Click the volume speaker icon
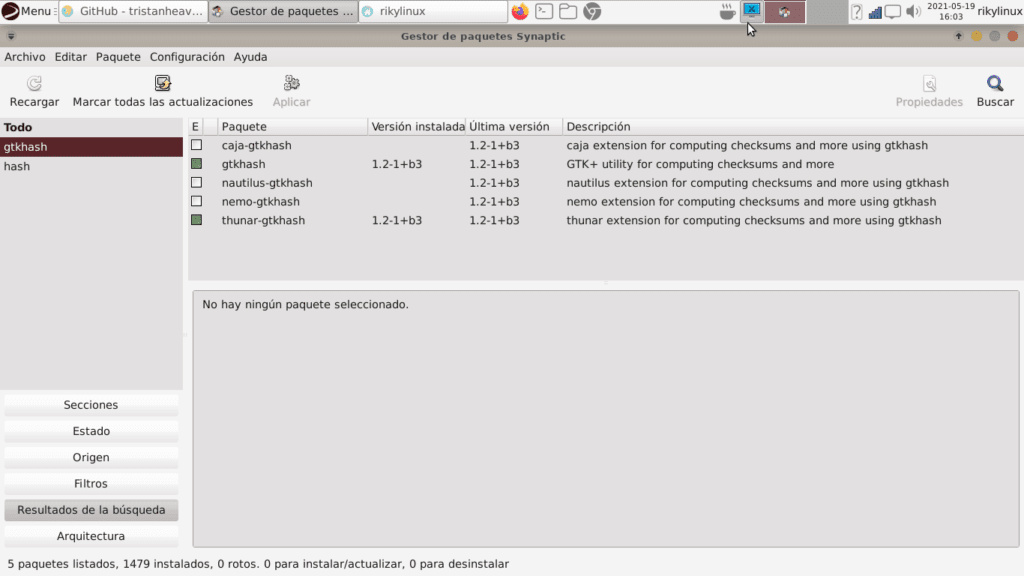The width and height of the screenshot is (1024, 576). 914,12
